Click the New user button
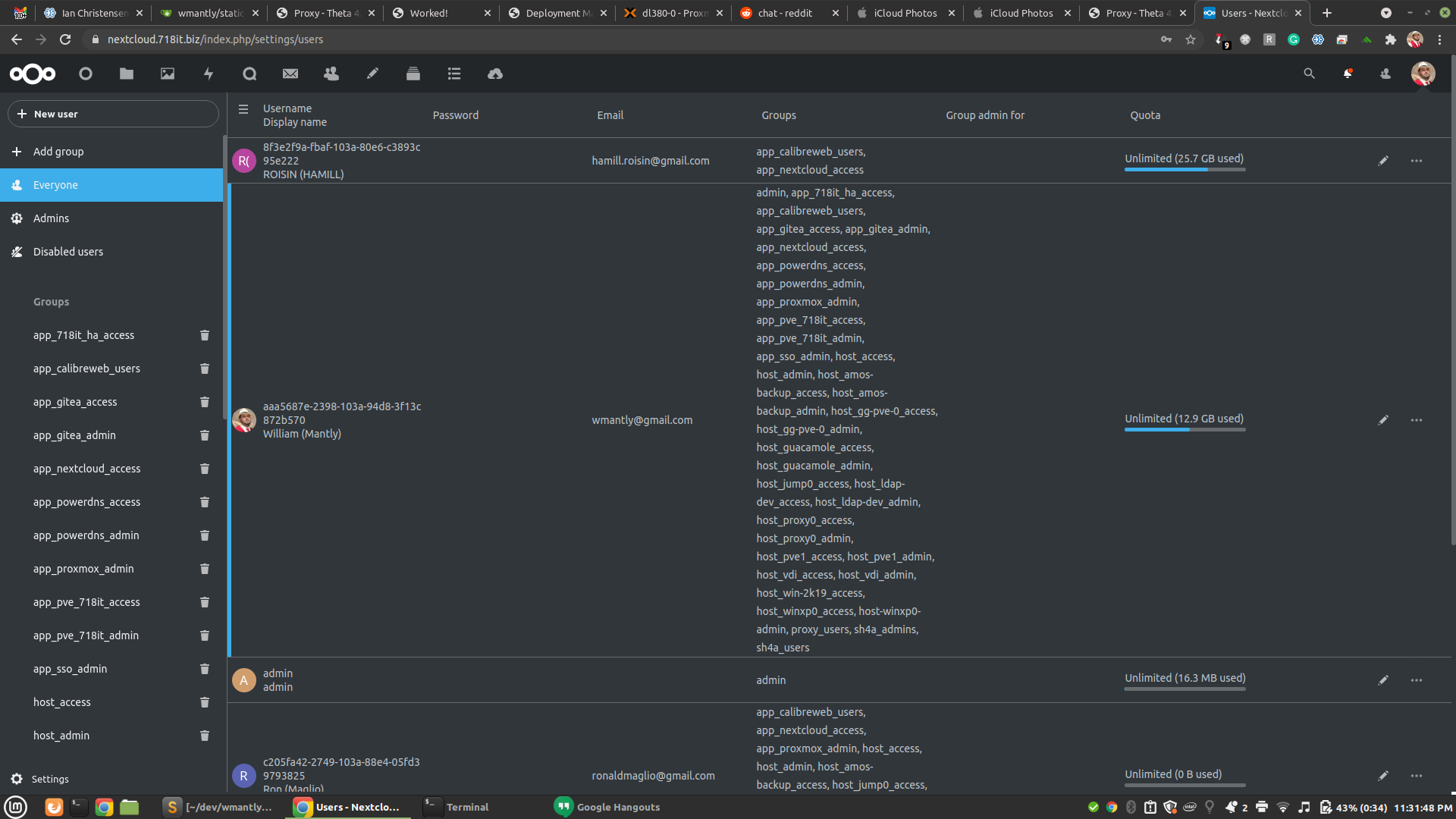The image size is (1456, 819). [113, 114]
